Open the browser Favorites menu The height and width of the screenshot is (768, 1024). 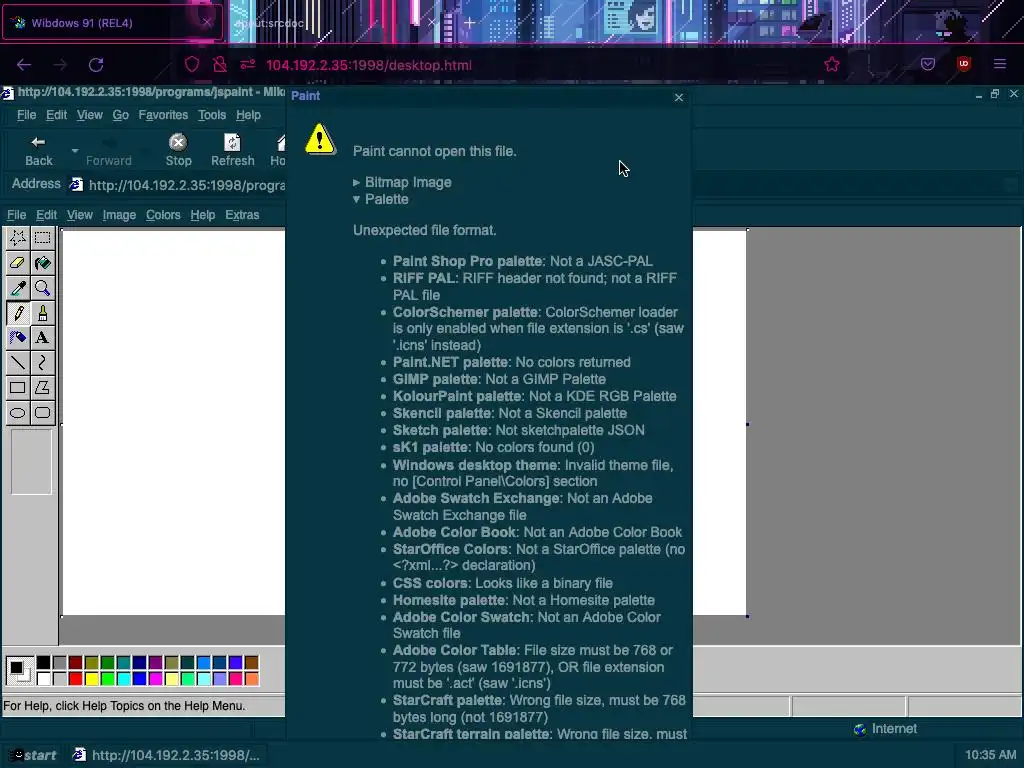(x=163, y=115)
